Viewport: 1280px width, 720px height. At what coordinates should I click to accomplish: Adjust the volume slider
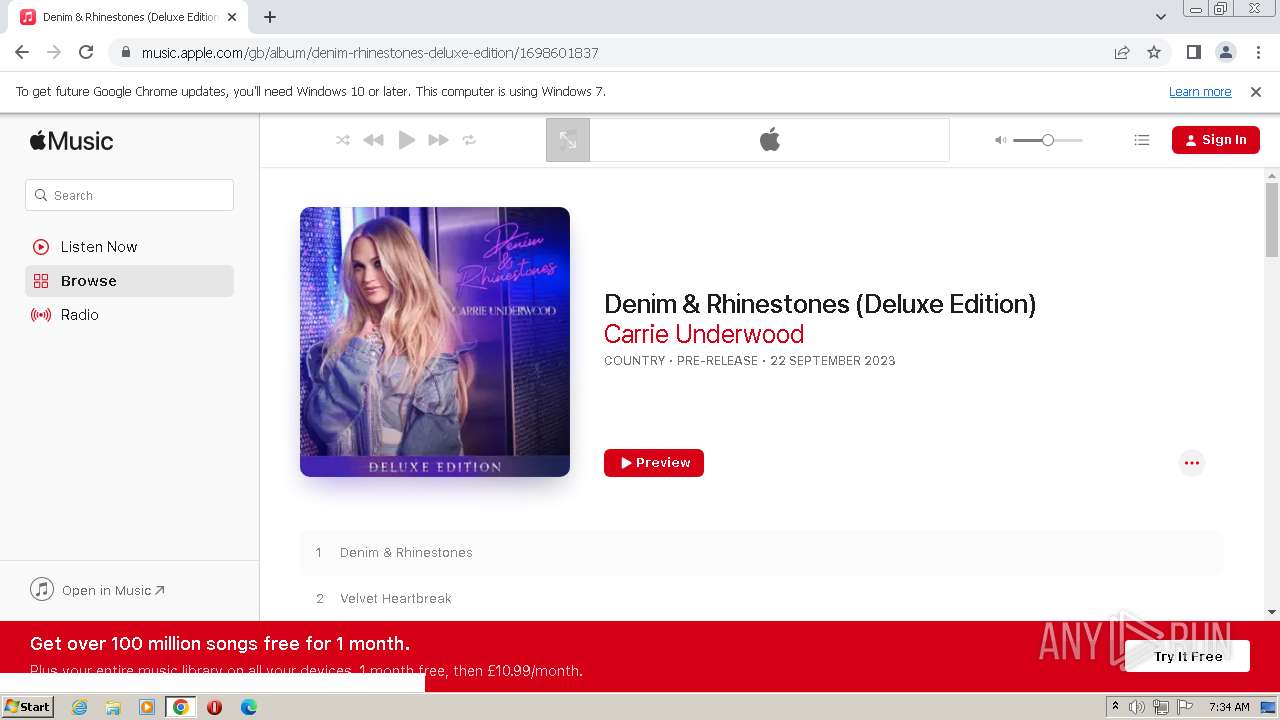(1047, 140)
